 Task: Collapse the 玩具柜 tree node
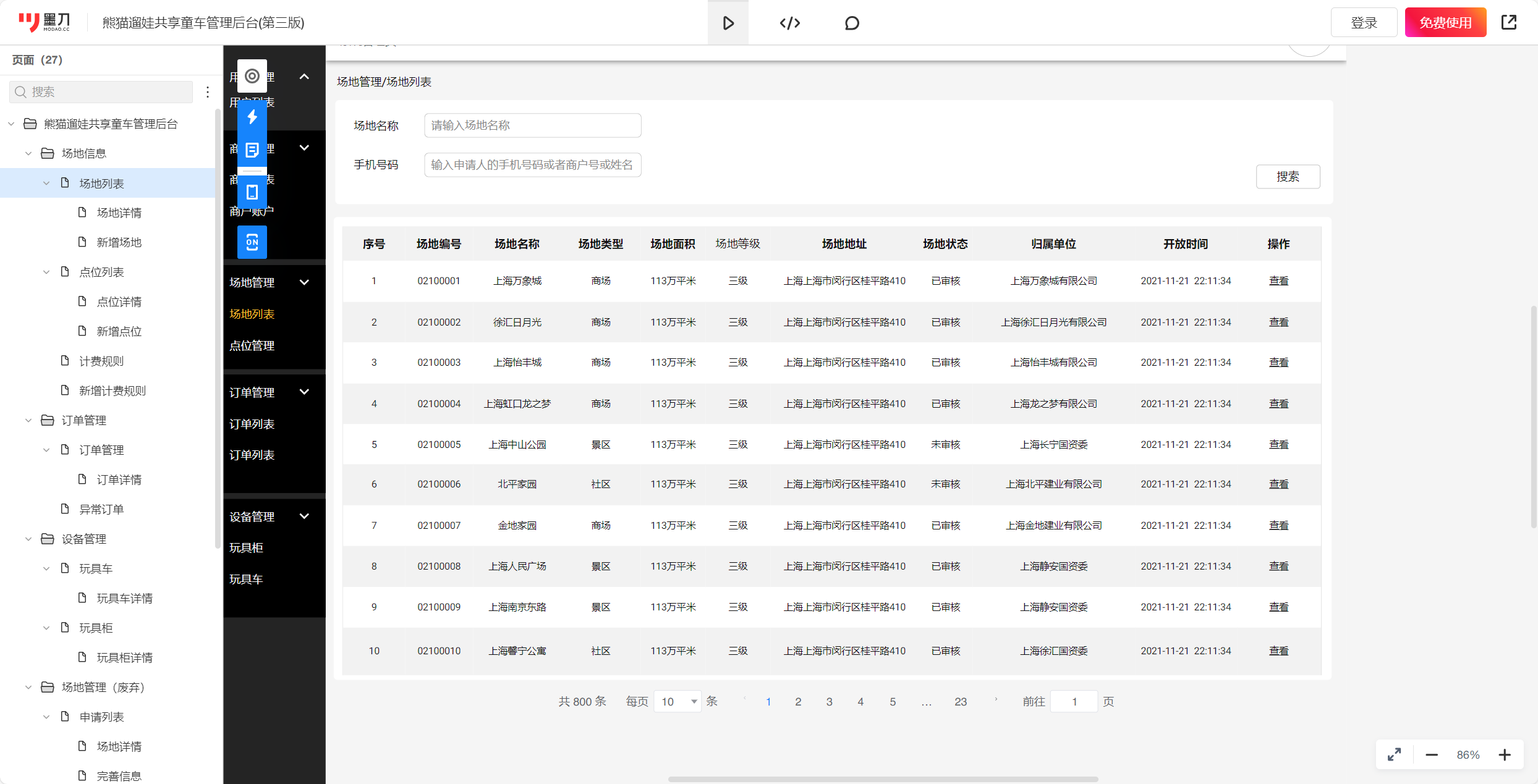46,628
